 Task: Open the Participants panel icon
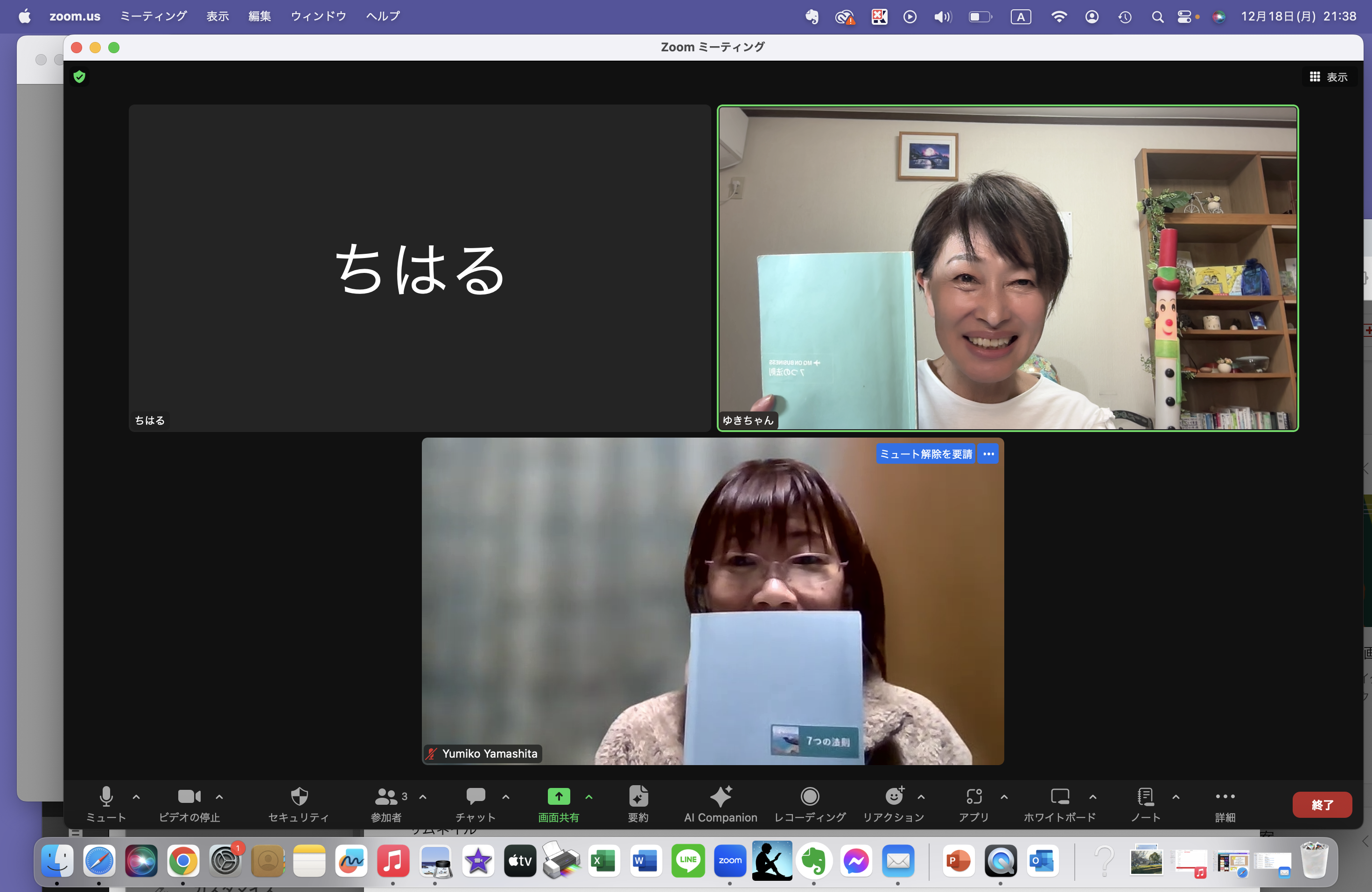tap(386, 797)
